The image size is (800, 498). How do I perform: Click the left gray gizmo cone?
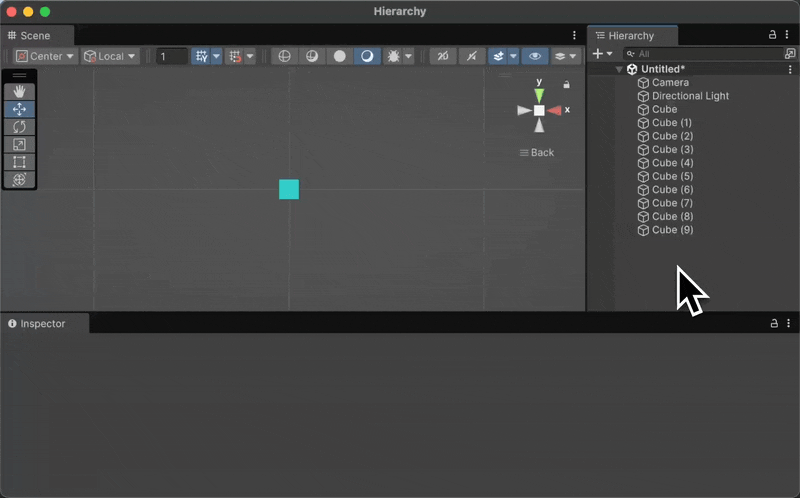tap(524, 110)
